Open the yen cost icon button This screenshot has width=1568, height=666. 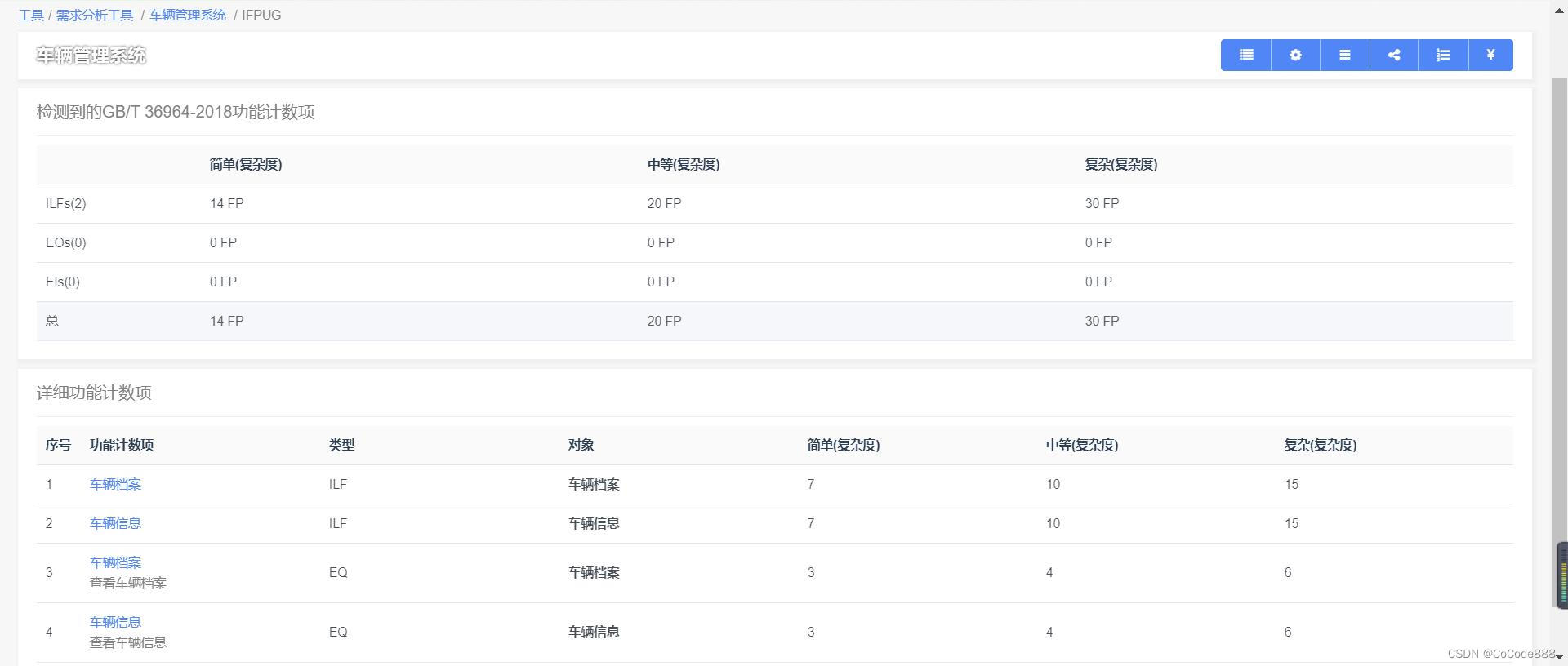1490,55
